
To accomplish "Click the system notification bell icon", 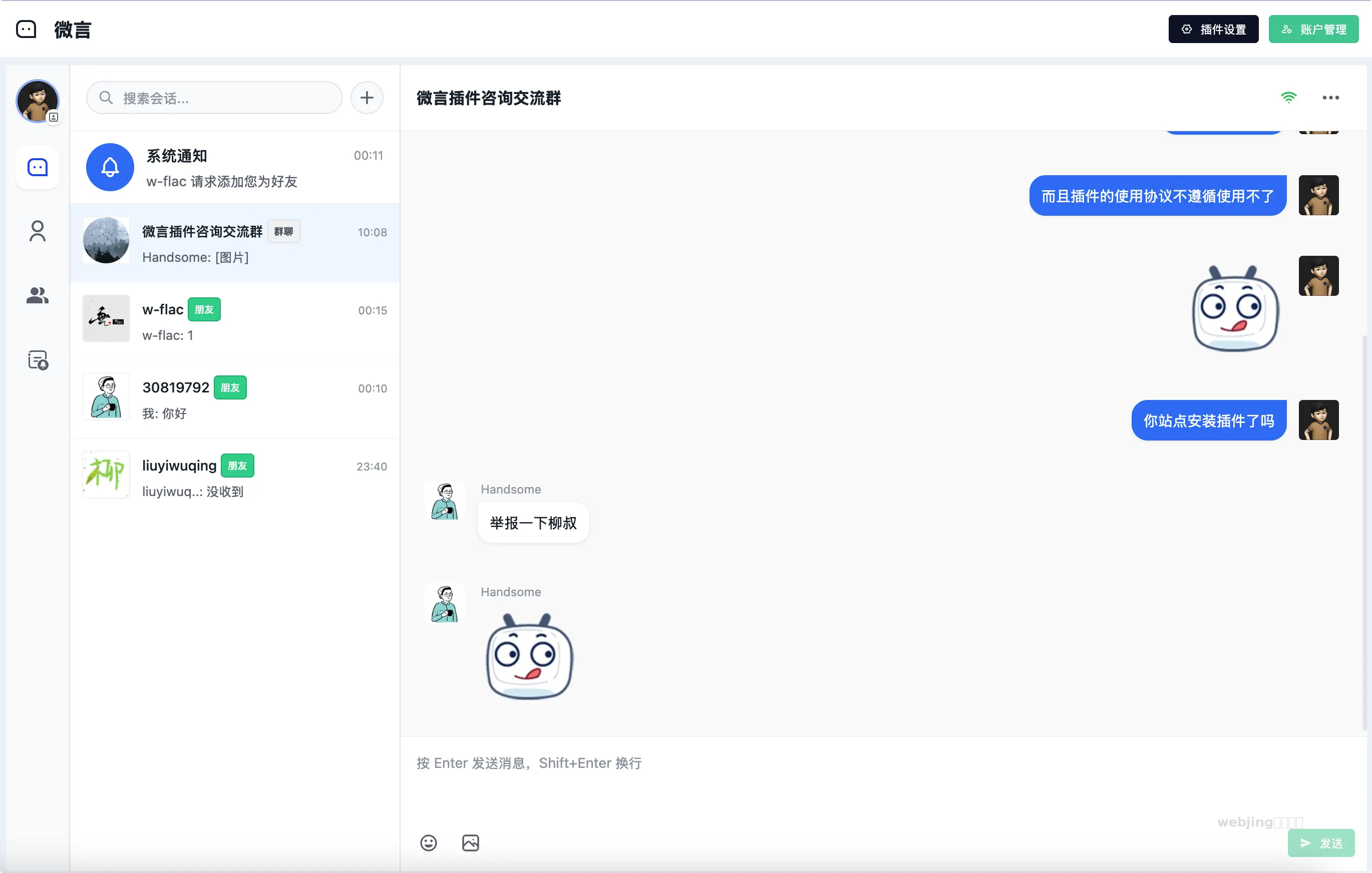I will [x=110, y=167].
